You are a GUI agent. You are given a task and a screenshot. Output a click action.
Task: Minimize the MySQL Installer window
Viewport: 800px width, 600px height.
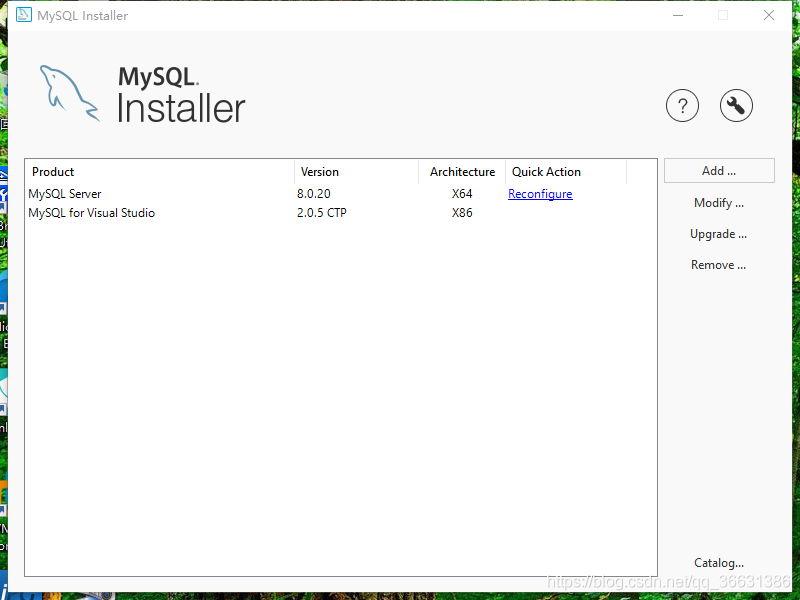click(678, 15)
